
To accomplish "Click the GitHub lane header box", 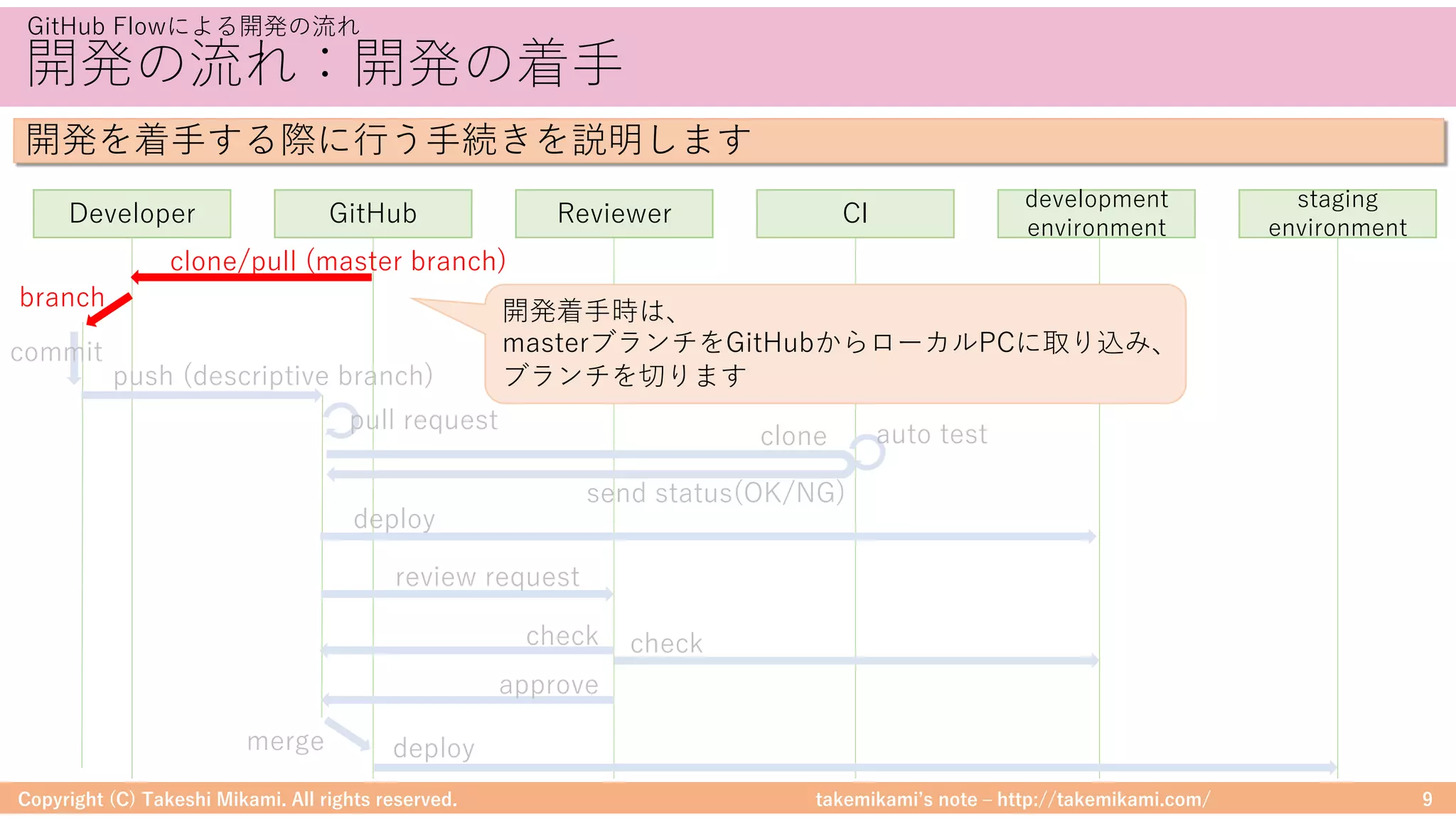I will coord(373,213).
